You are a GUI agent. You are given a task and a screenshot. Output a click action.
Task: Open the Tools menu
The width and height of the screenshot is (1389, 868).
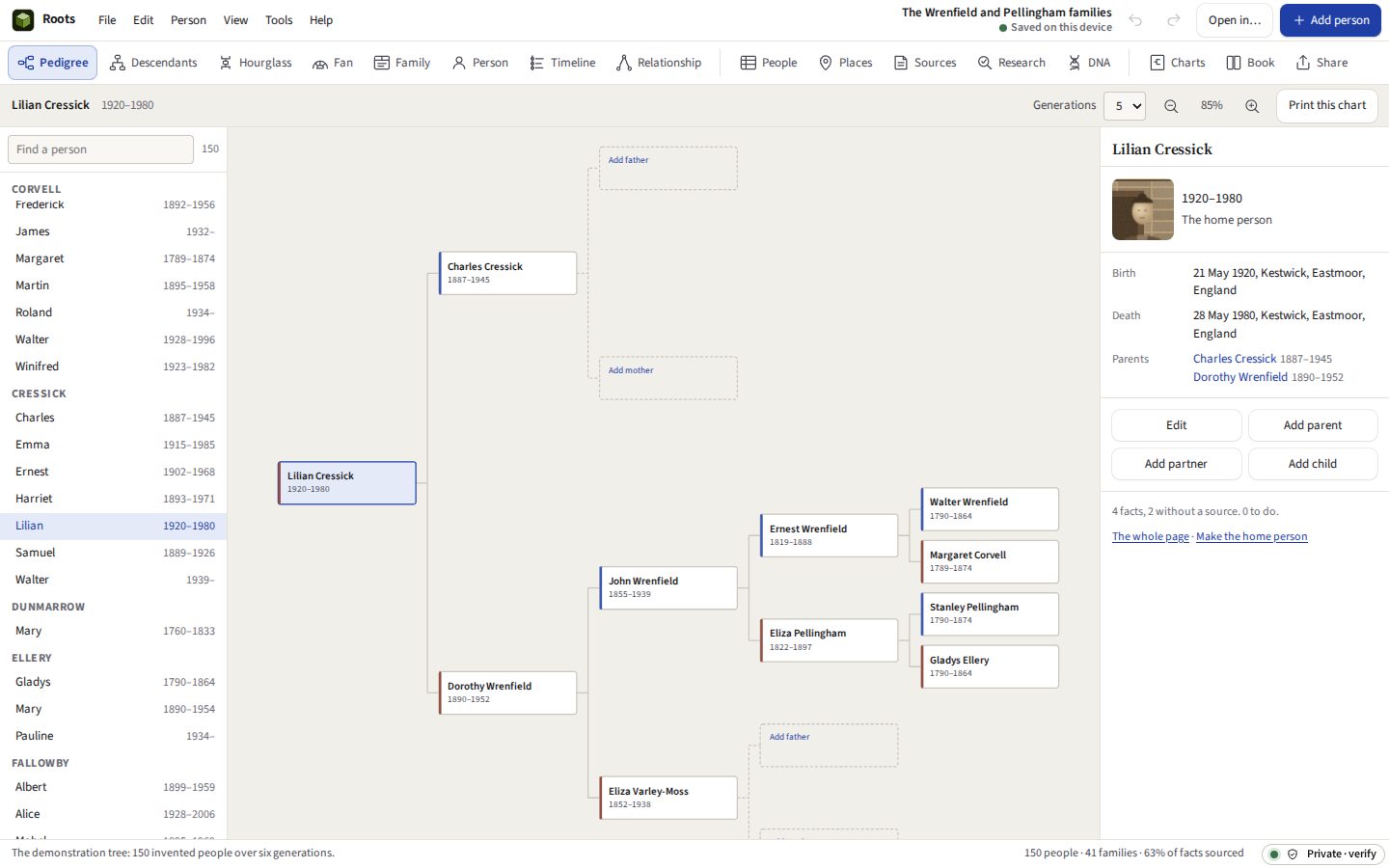tap(279, 20)
